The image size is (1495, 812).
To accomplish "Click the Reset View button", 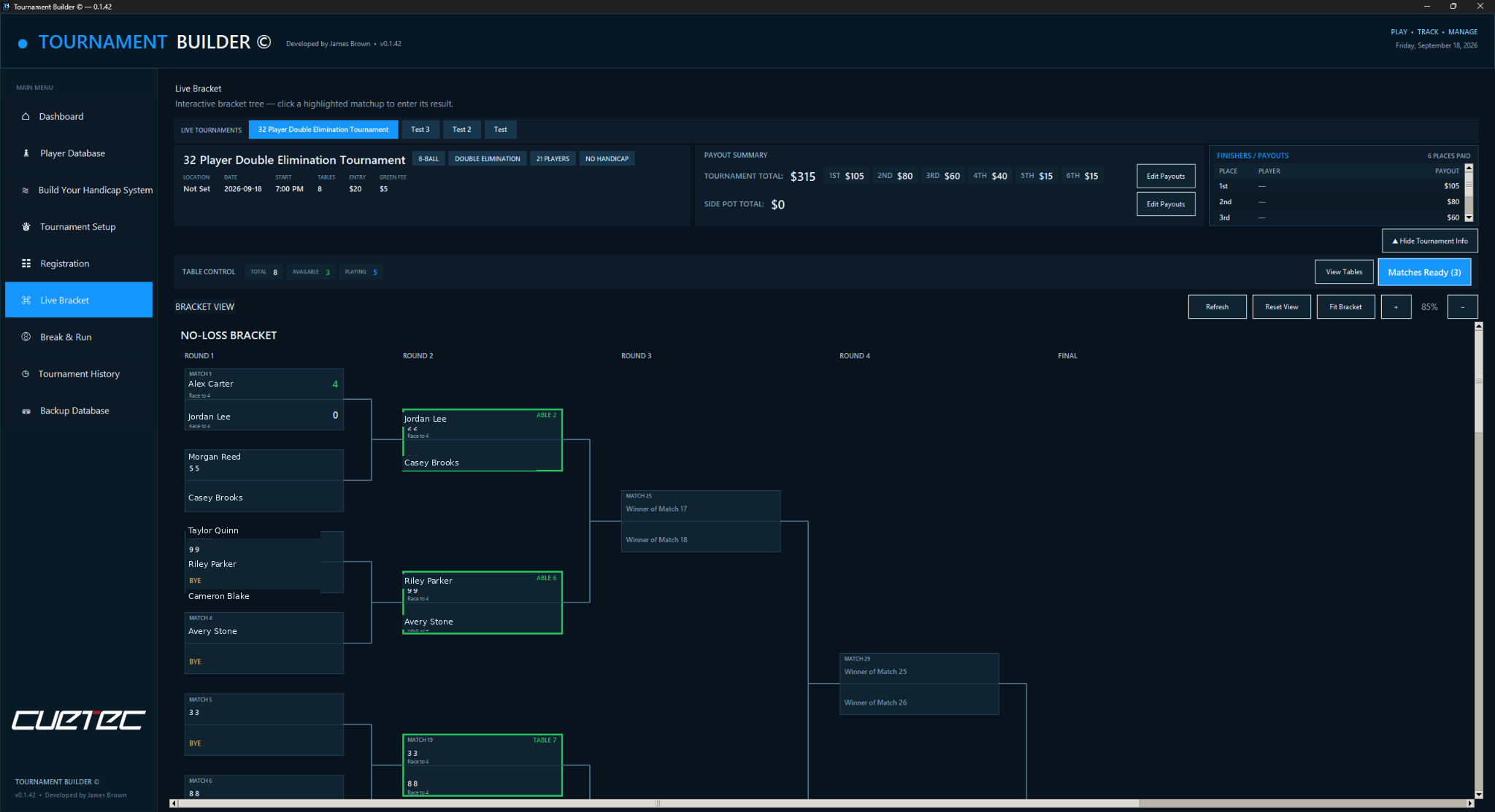I will click(x=1281, y=307).
